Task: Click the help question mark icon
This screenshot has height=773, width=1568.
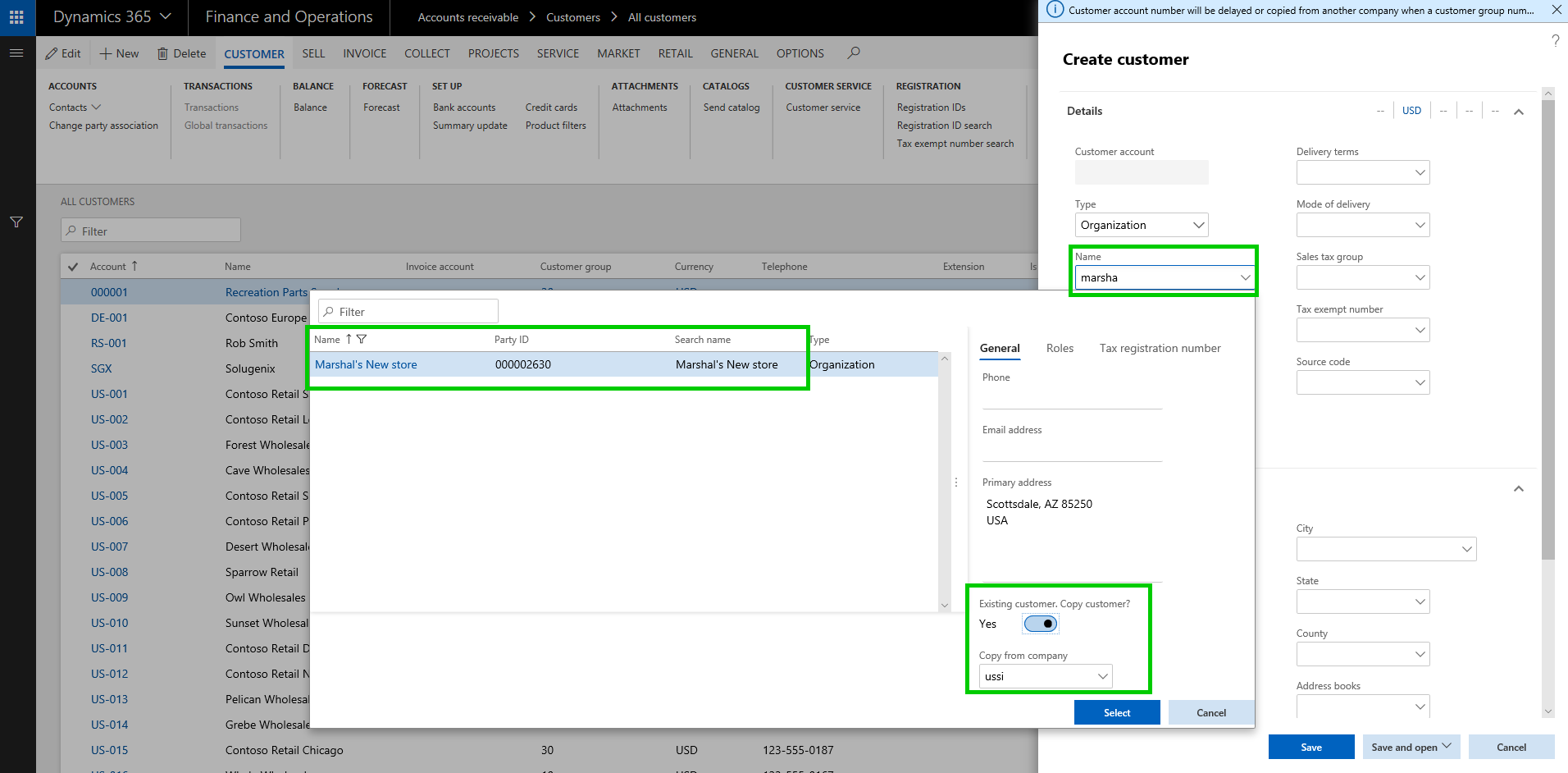Action: (1555, 41)
